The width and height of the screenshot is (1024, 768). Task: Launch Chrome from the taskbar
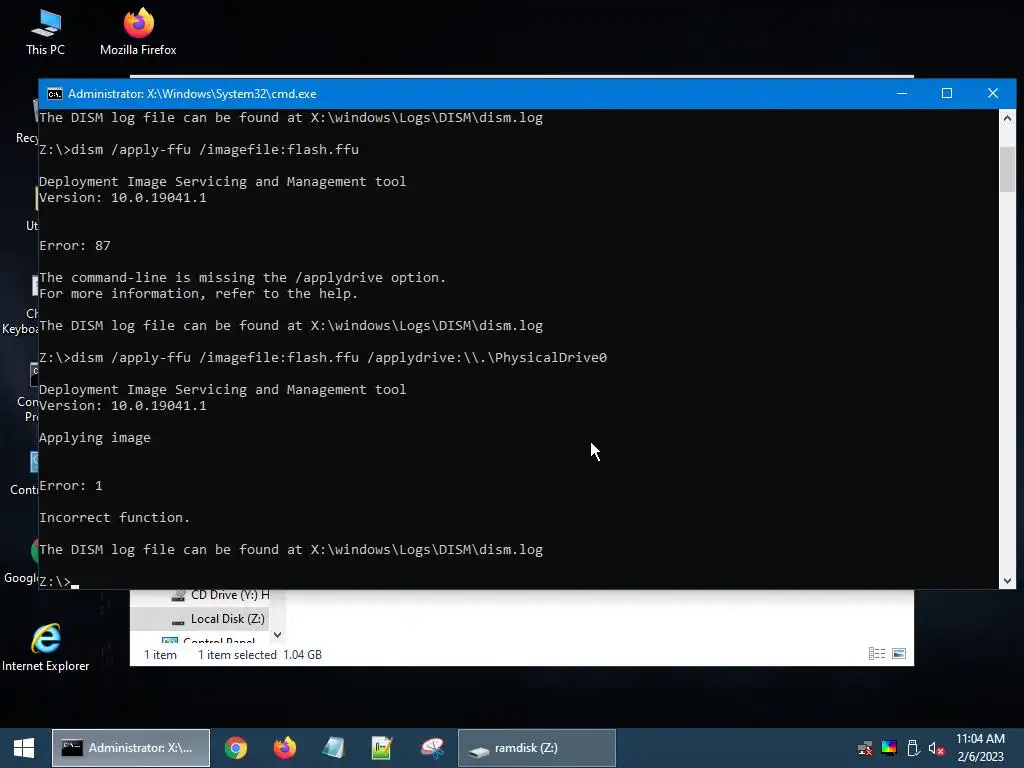[236, 748]
